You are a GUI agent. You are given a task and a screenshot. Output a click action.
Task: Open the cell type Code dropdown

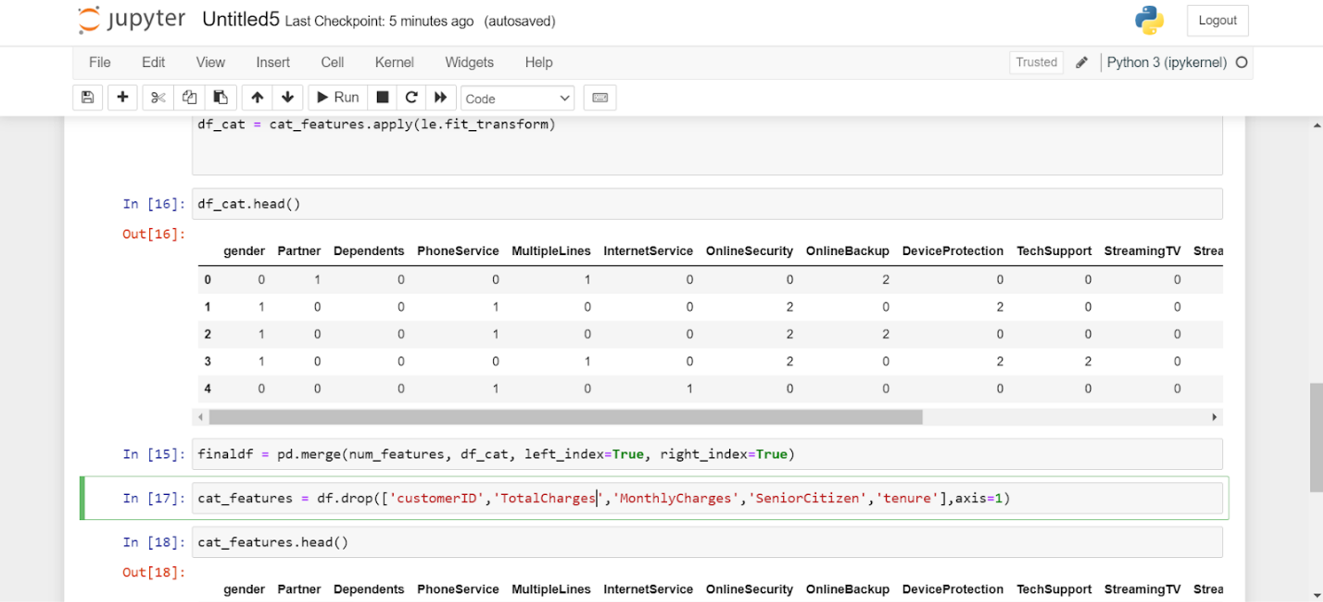(517, 98)
